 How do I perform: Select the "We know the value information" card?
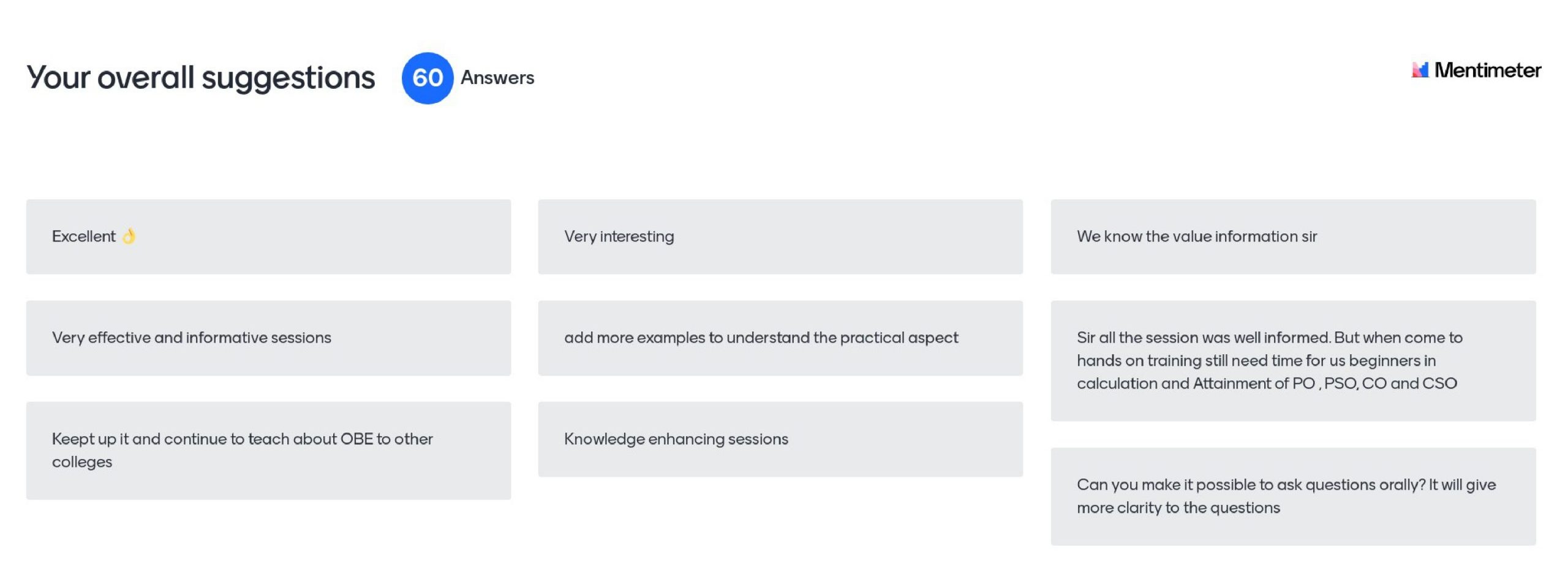1292,237
